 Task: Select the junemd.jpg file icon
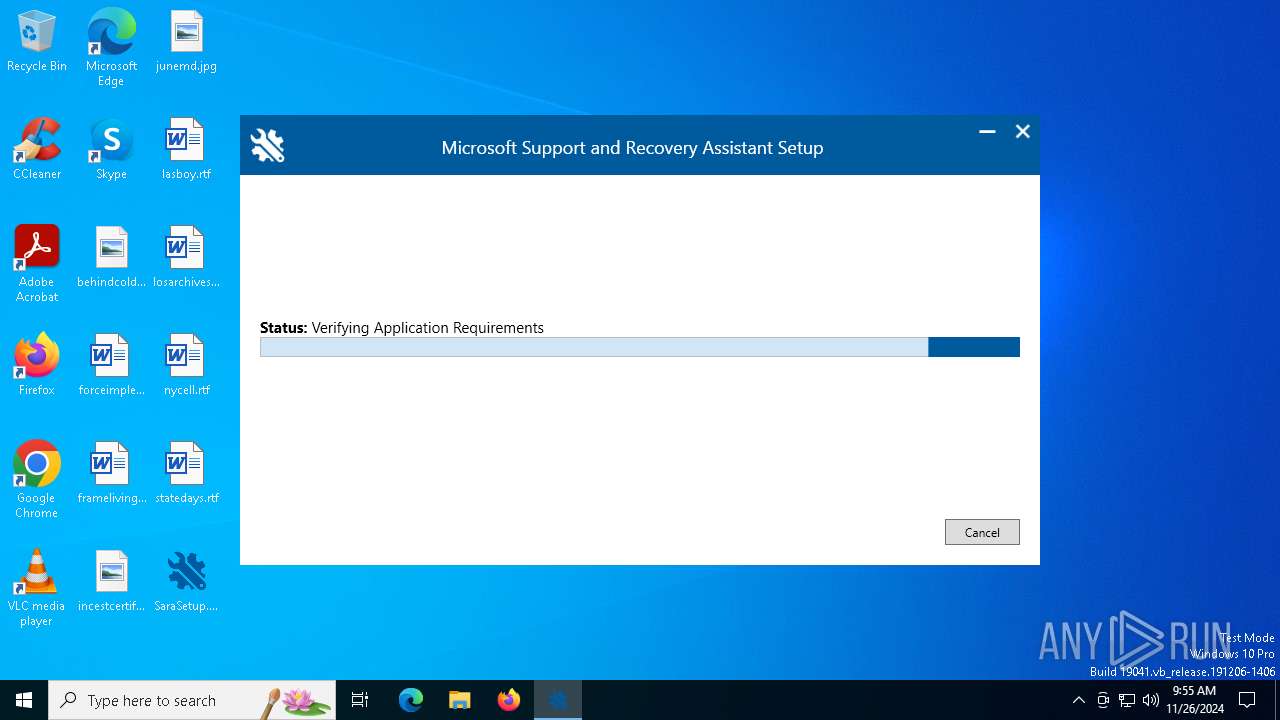pos(186,42)
